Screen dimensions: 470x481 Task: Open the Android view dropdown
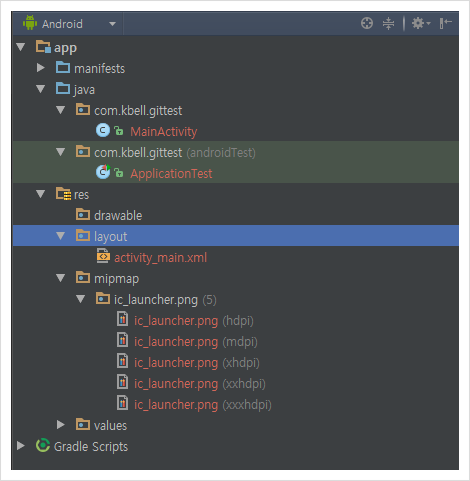coord(69,24)
